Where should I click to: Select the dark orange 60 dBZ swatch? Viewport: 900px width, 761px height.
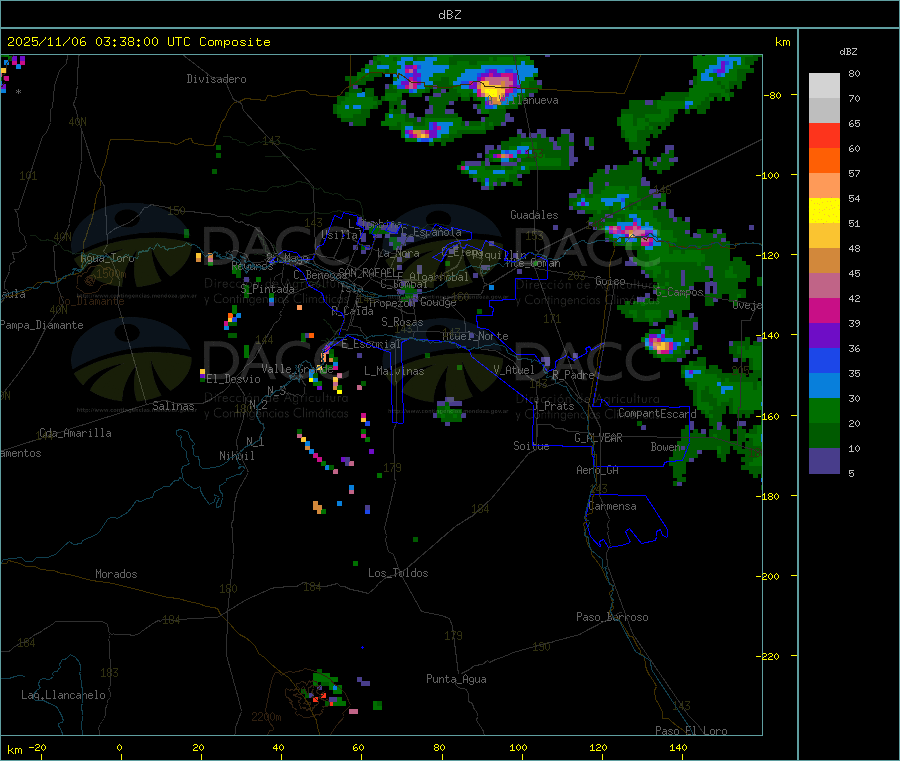pyautogui.click(x=824, y=161)
